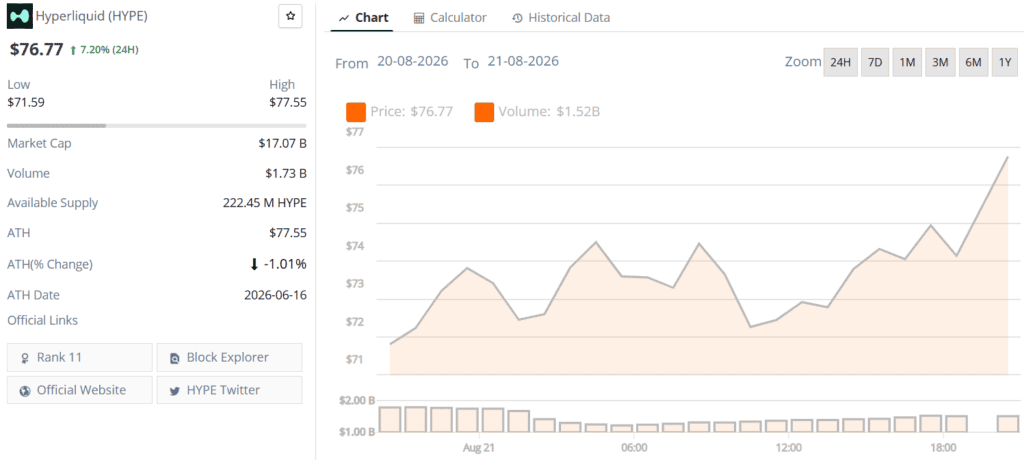1024x460 pixels.
Task: Click the $1.00 B volume axis label
Action: [357, 432]
